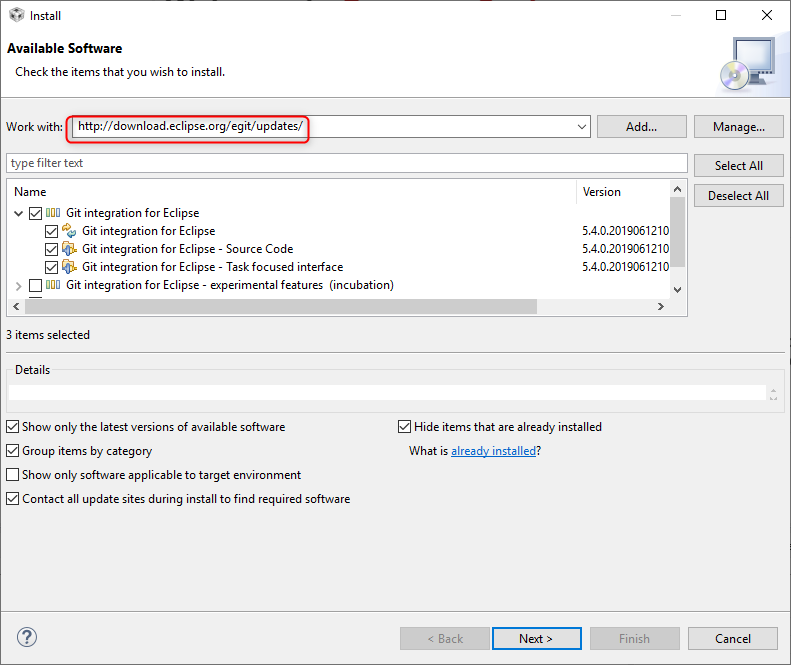This screenshot has width=791, height=665.
Task: Open the Work with dropdown list
Action: (582, 127)
